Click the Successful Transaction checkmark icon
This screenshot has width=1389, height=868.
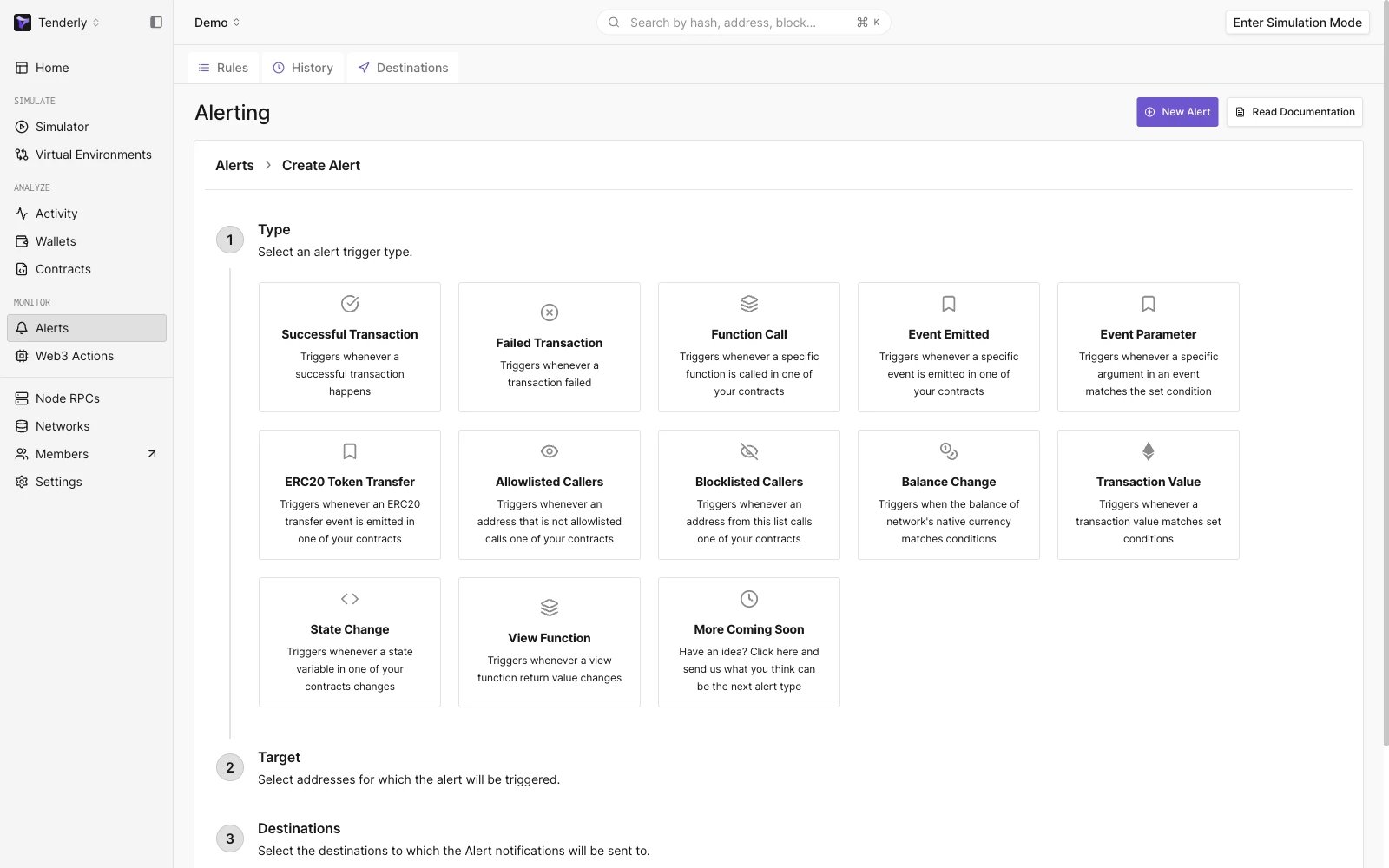pos(350,304)
